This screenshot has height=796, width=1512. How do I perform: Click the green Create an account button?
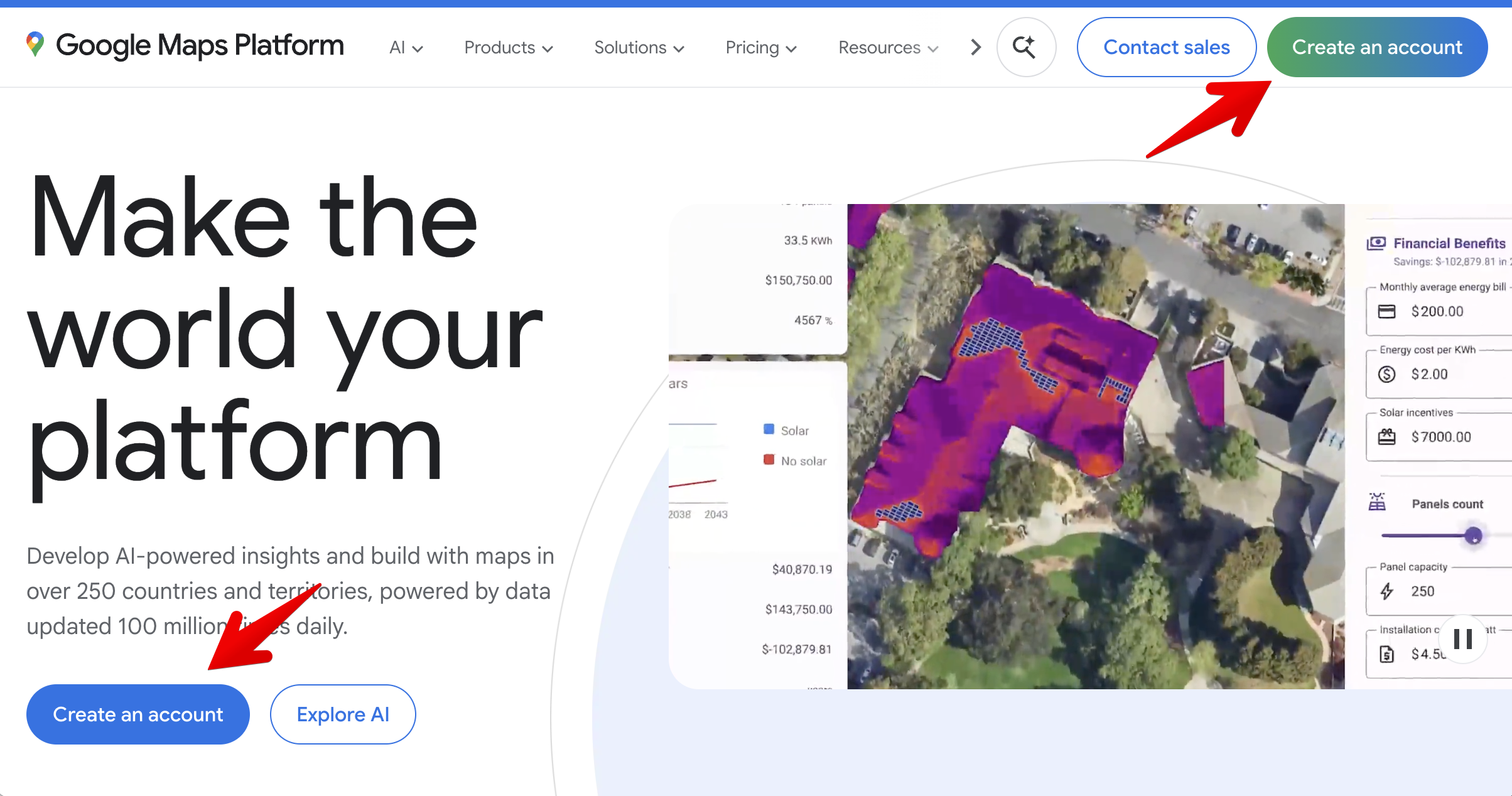click(x=1376, y=47)
